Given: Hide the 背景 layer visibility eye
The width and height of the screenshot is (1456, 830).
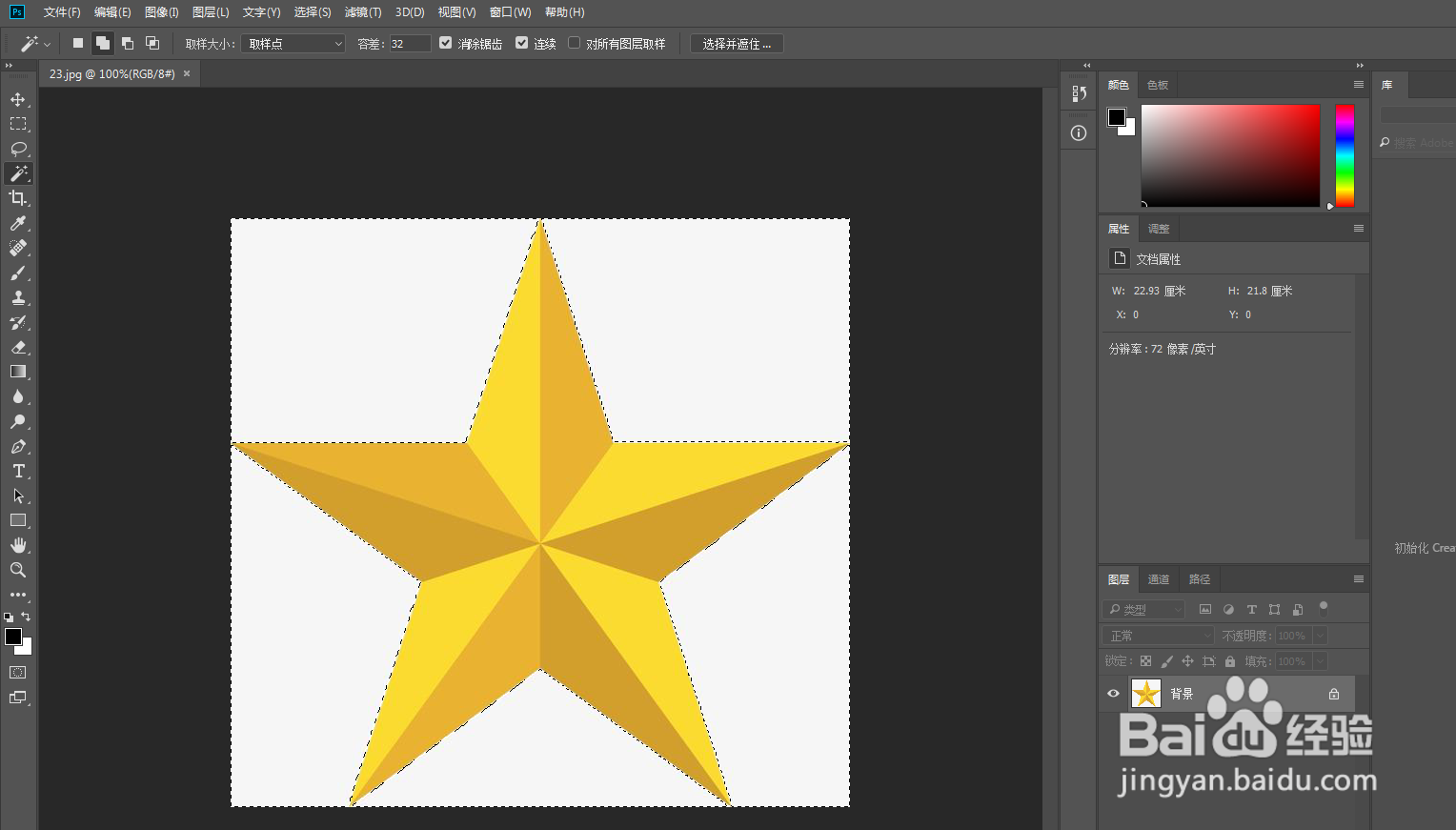Looking at the screenshot, I should click(1113, 694).
